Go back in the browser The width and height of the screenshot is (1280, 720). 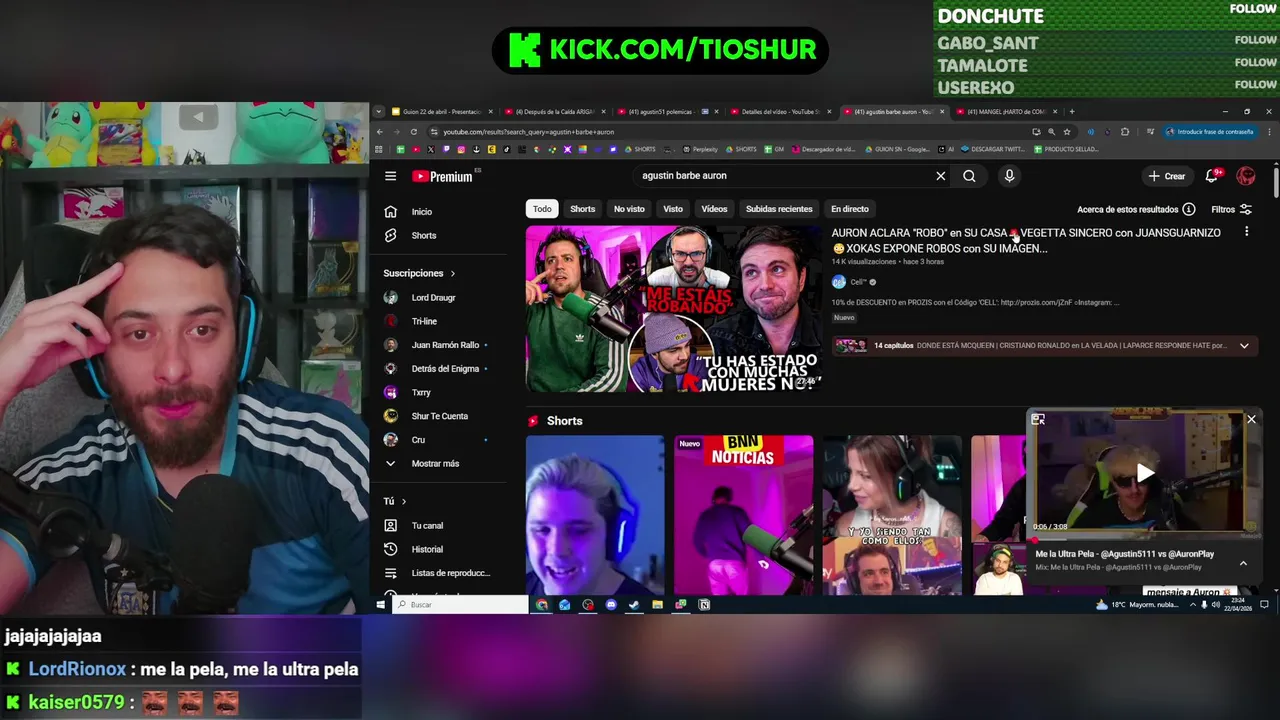coord(379,132)
